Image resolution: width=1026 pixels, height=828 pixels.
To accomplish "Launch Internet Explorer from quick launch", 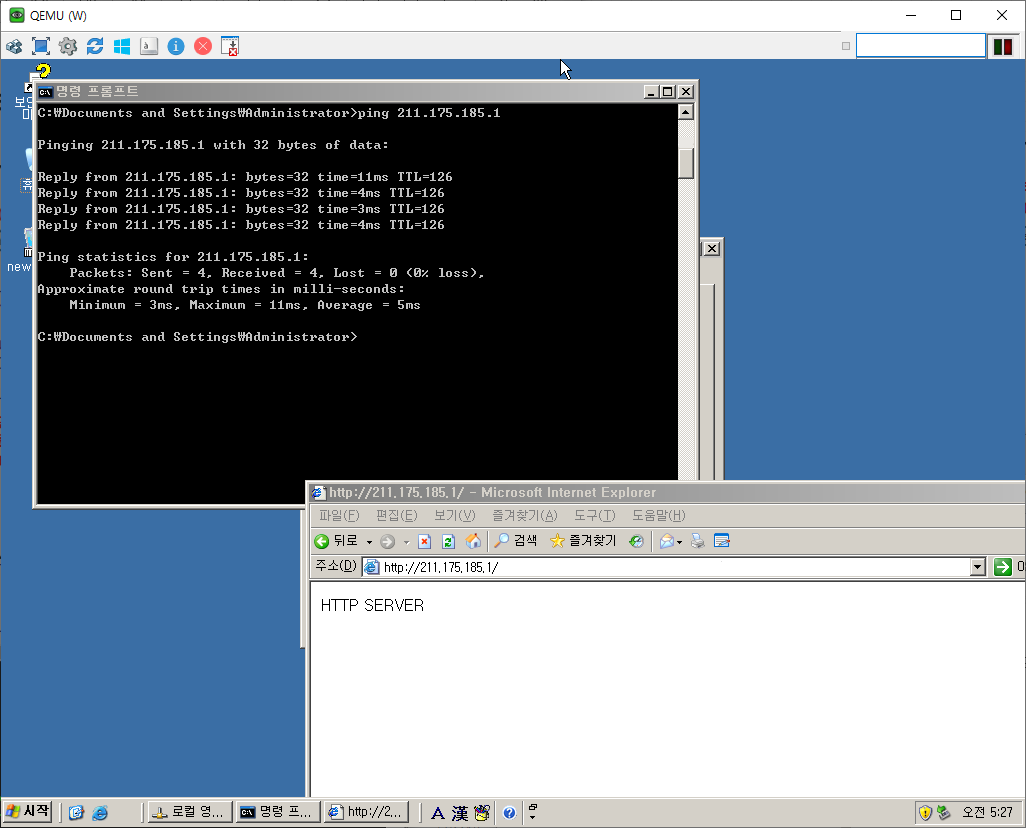I will click(x=100, y=812).
